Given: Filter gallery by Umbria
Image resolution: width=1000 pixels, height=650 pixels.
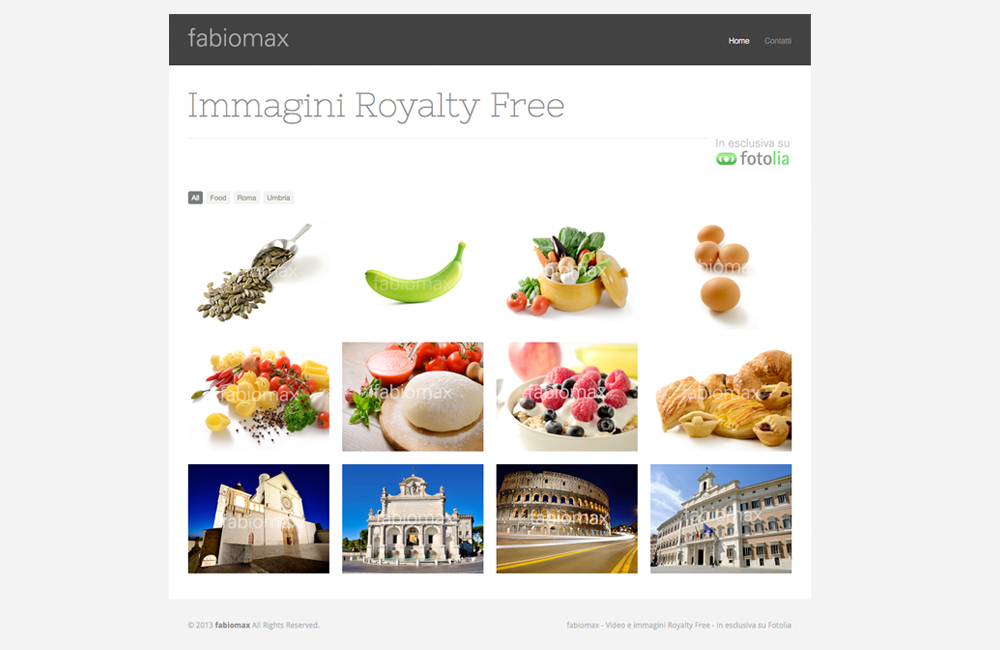Looking at the screenshot, I should (x=278, y=198).
